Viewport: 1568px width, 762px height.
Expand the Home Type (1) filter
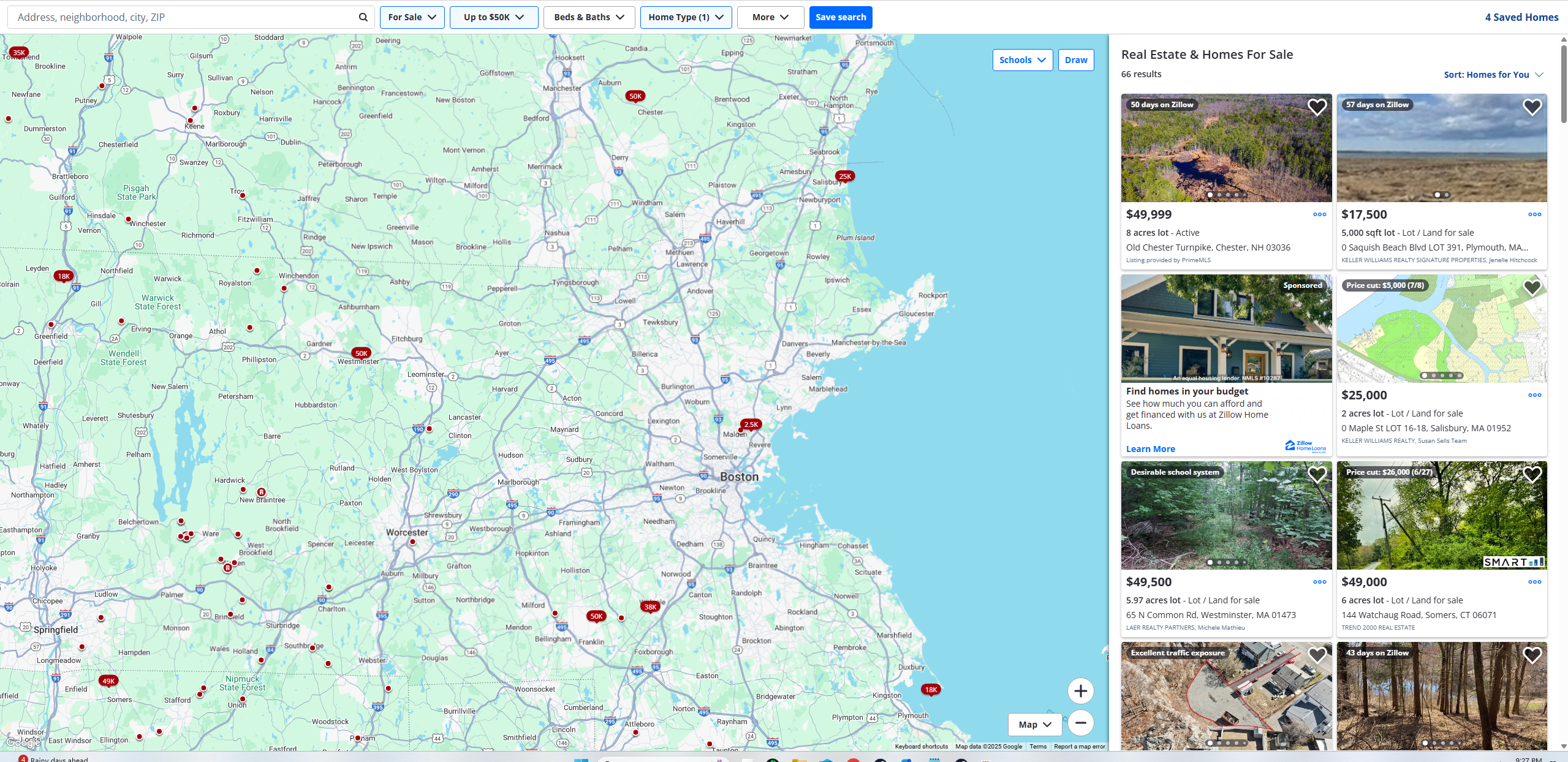coord(686,17)
